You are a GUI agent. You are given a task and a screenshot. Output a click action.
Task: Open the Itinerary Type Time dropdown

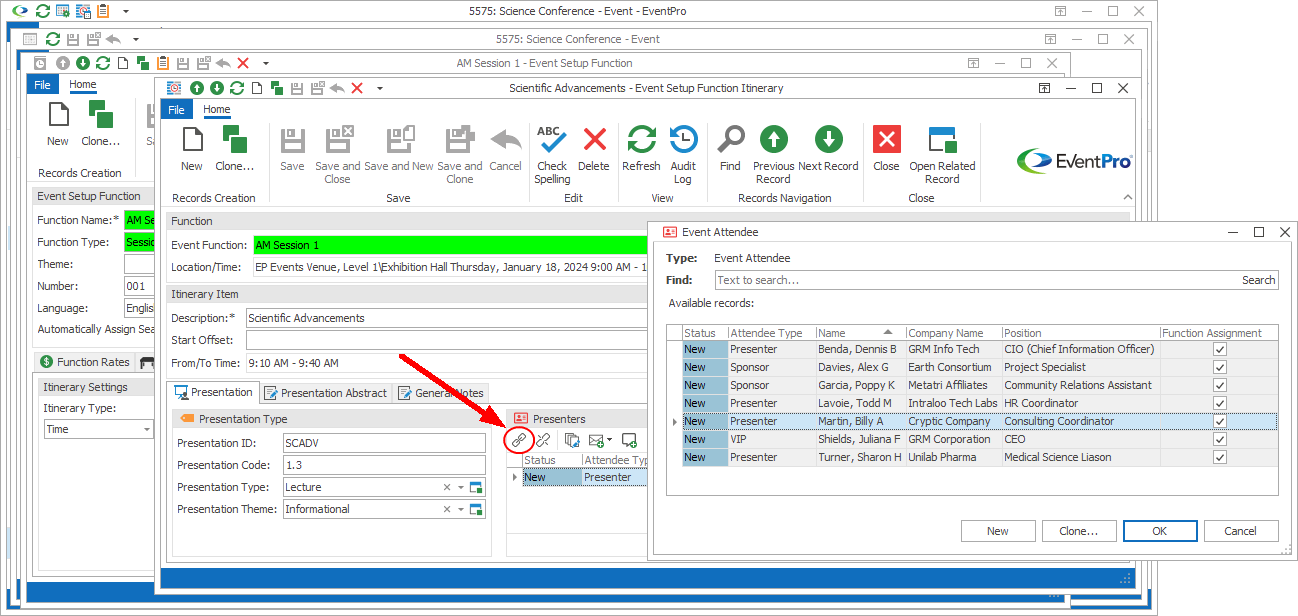click(x=147, y=429)
